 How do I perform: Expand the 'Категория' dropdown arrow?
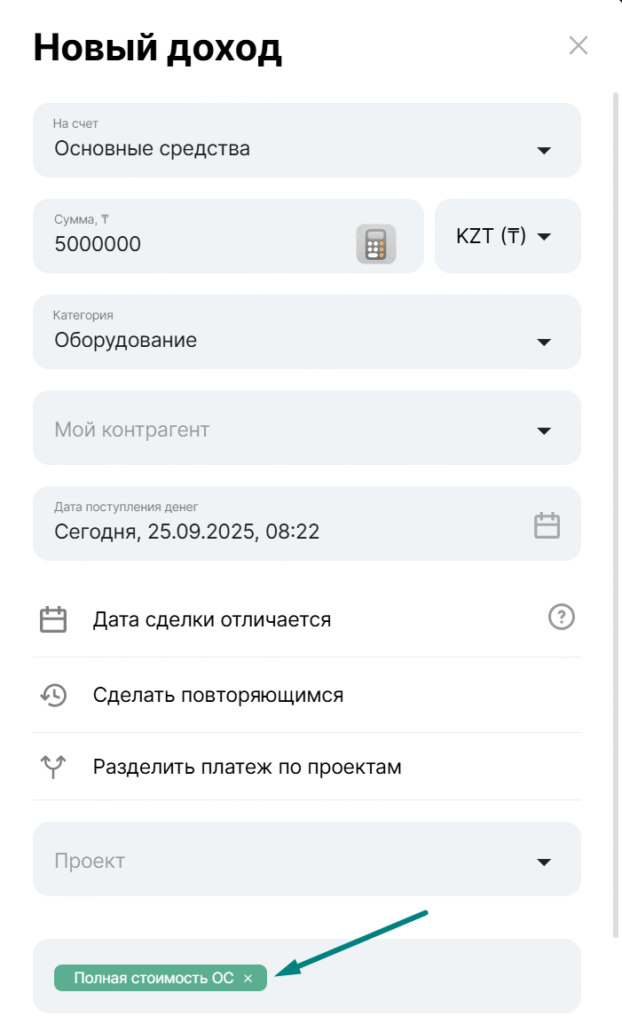544,342
